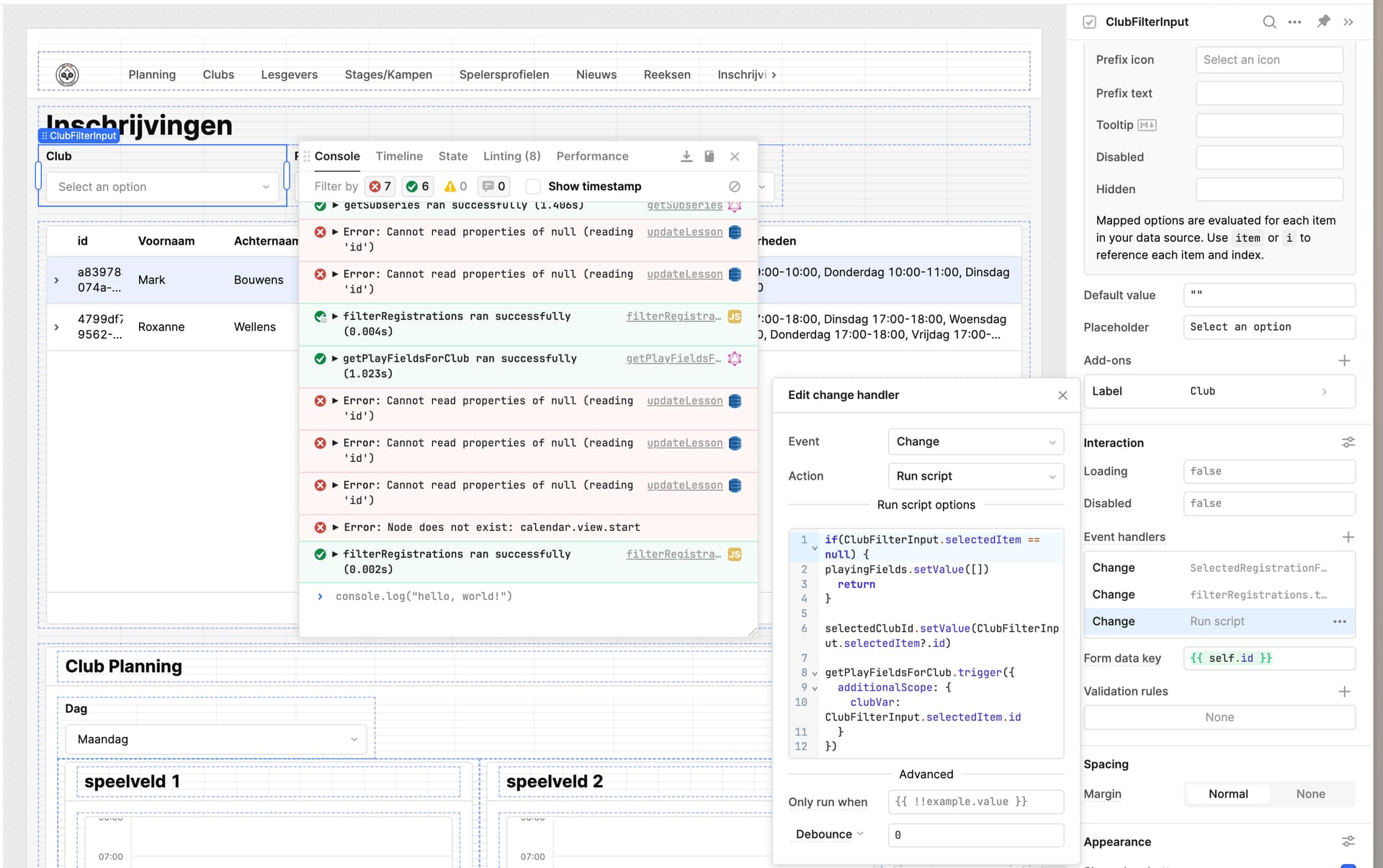Toggle the success filter showing 6
The width and height of the screenshot is (1383, 868).
click(x=417, y=187)
